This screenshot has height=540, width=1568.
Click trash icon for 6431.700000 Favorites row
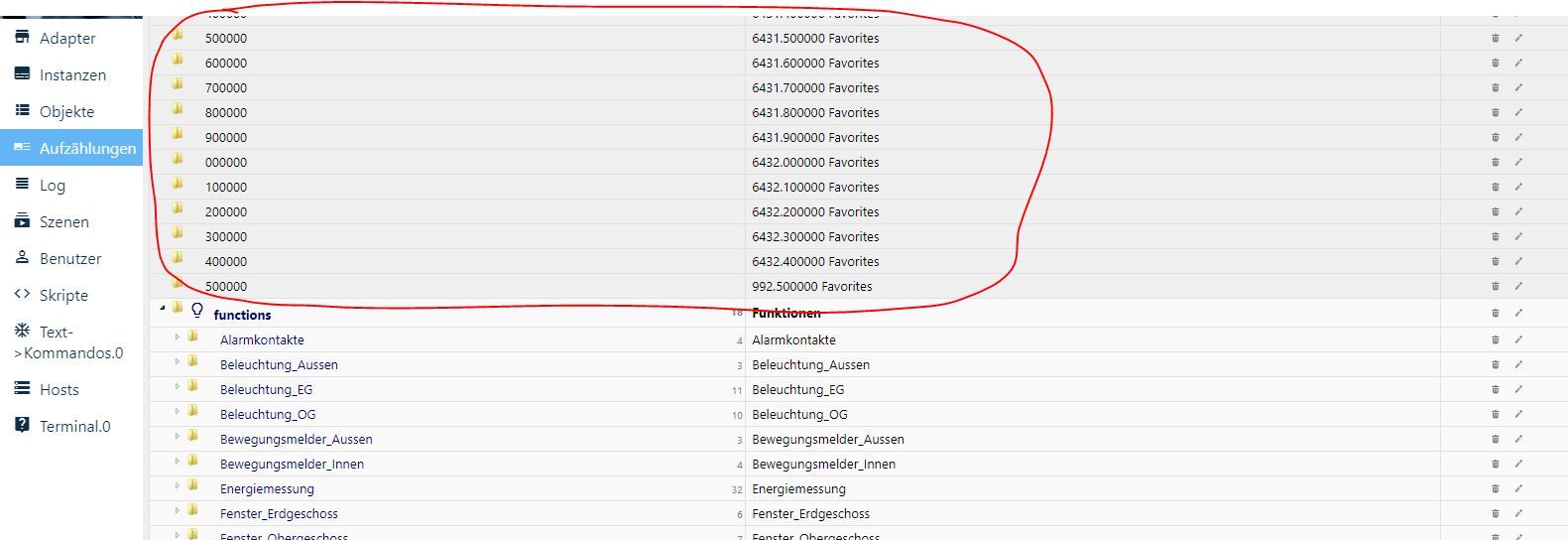pos(1495,87)
